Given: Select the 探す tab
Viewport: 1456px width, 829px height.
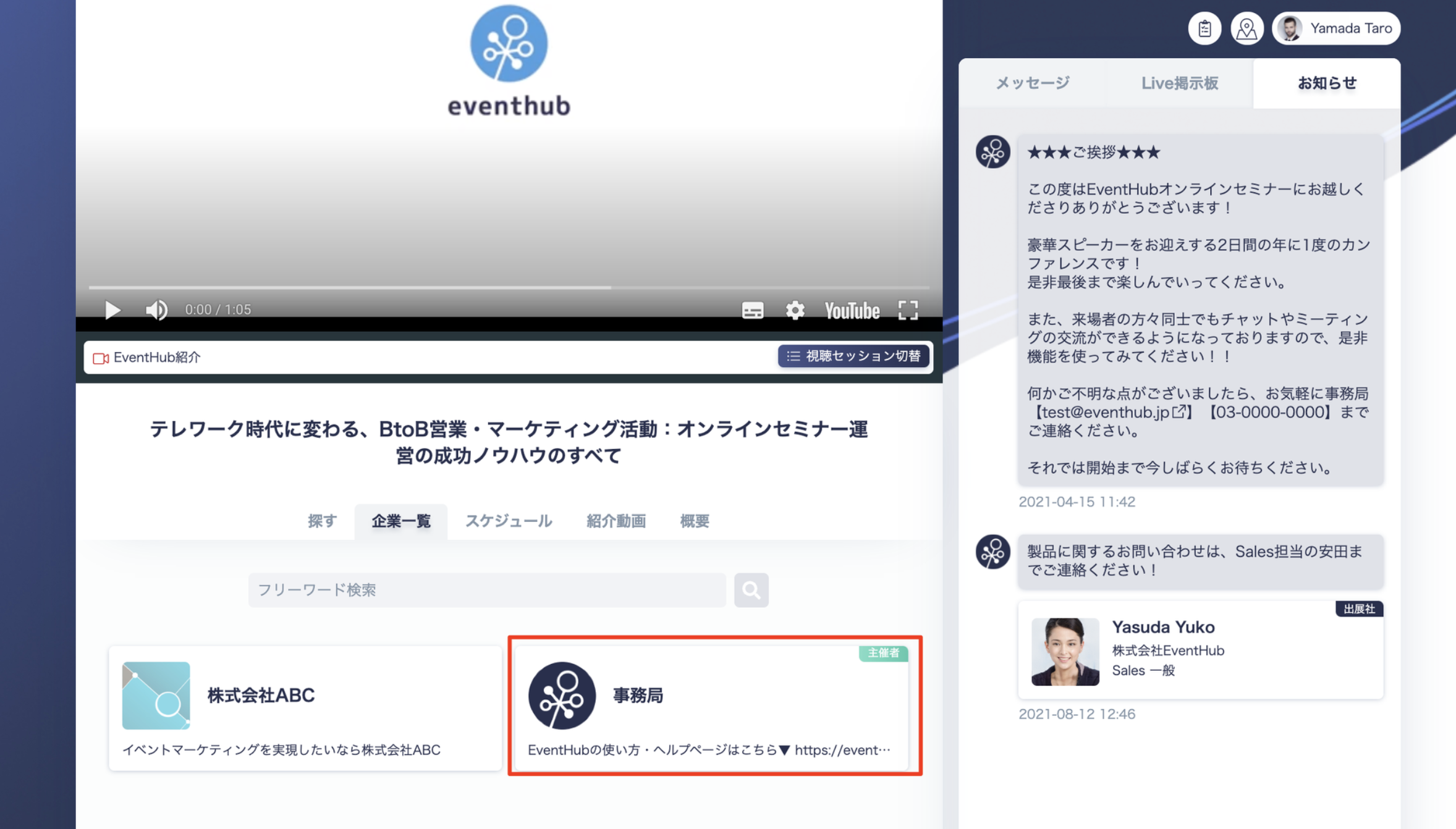Looking at the screenshot, I should pos(322,521).
